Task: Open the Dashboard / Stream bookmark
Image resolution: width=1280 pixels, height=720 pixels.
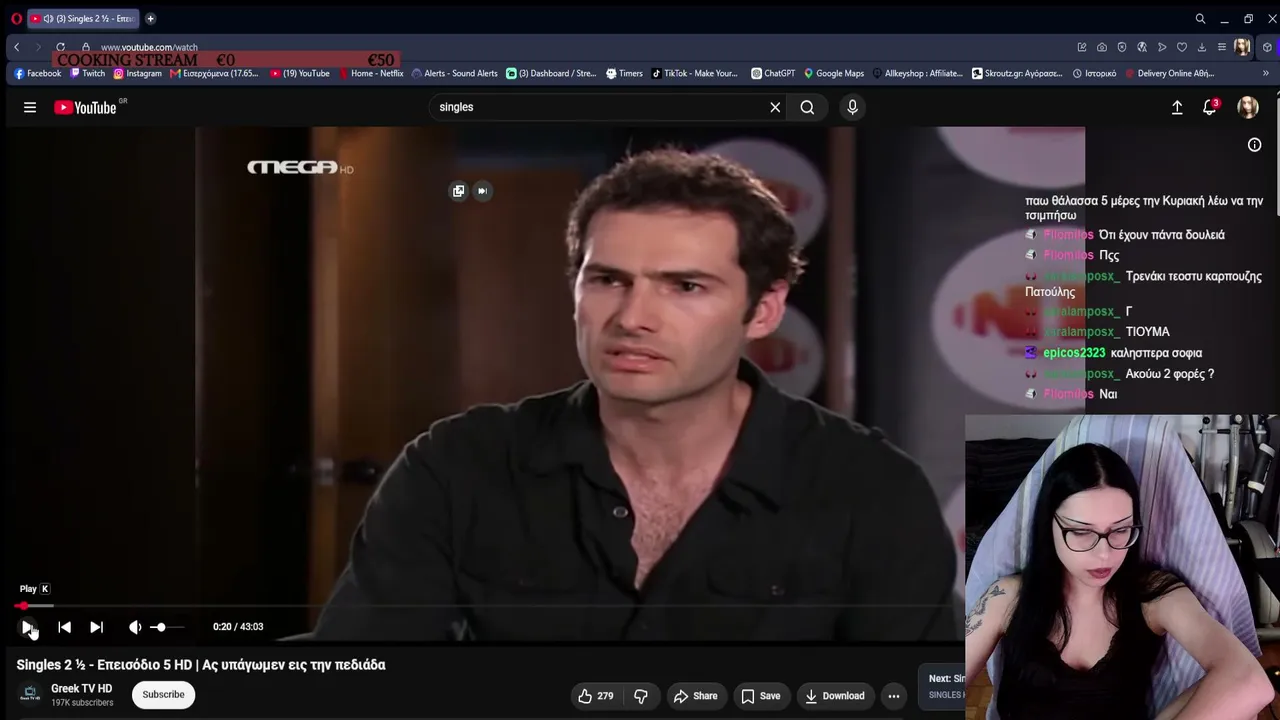Action: (x=551, y=73)
